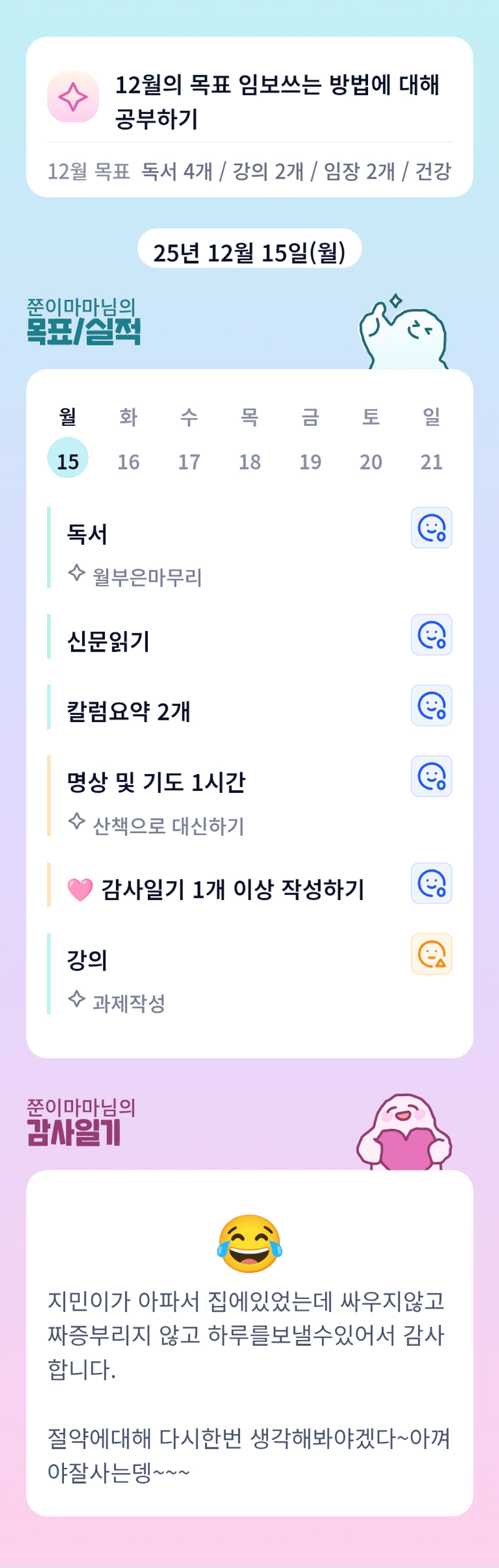Click the orange warning face icon for 강의

click(431, 954)
